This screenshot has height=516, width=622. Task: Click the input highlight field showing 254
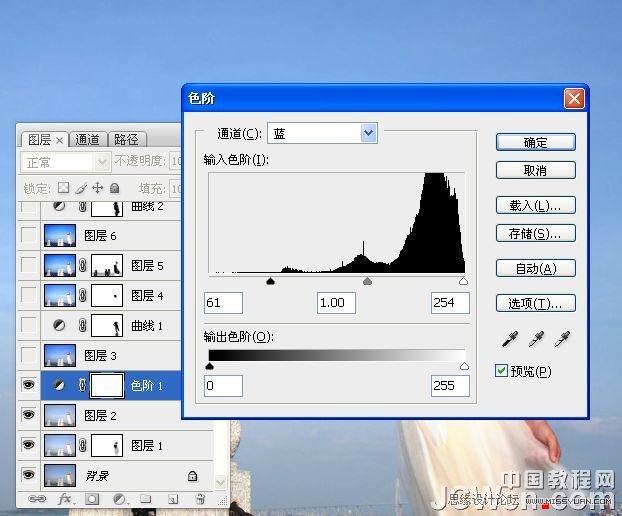click(x=450, y=303)
